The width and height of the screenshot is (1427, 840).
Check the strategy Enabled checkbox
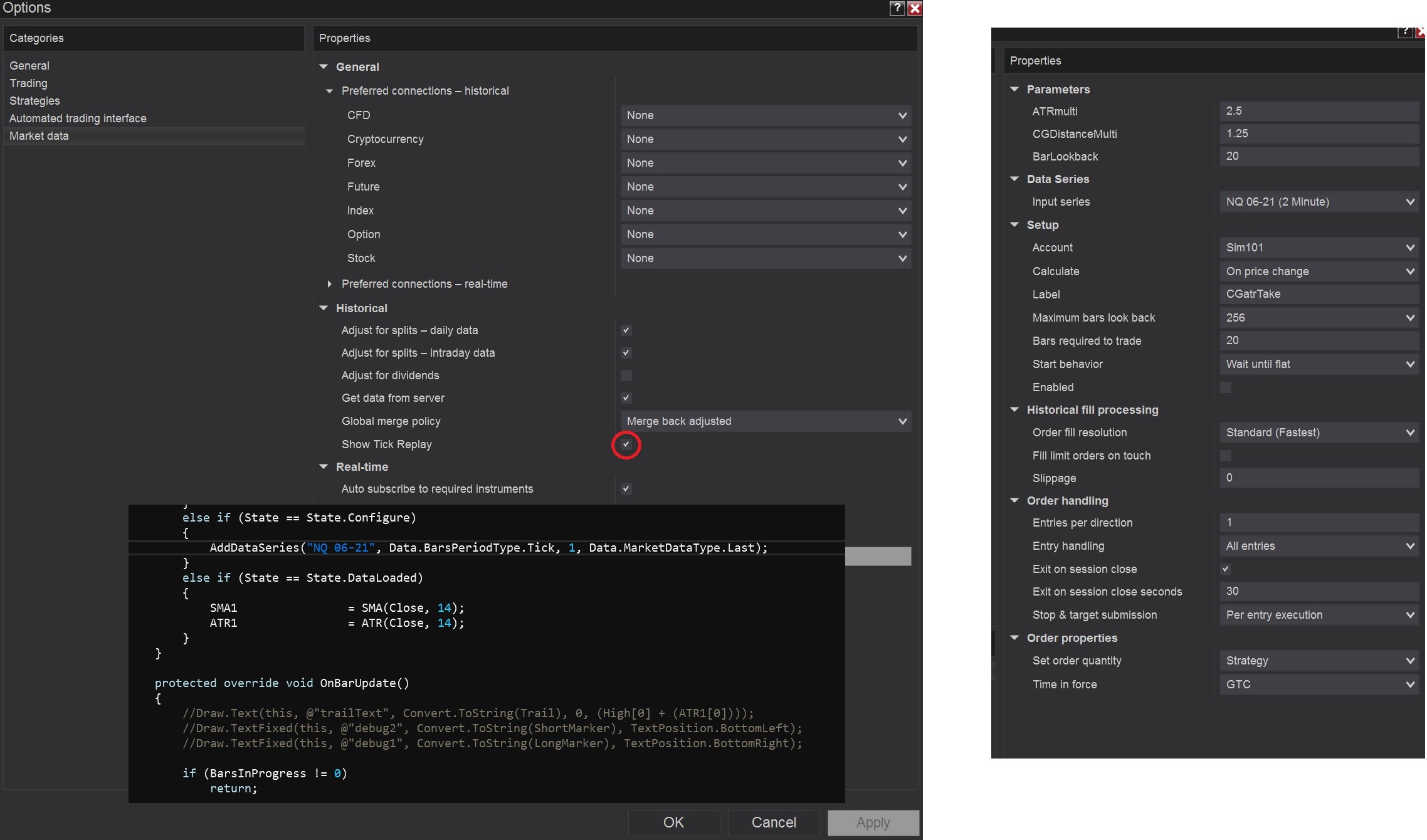(x=1226, y=387)
